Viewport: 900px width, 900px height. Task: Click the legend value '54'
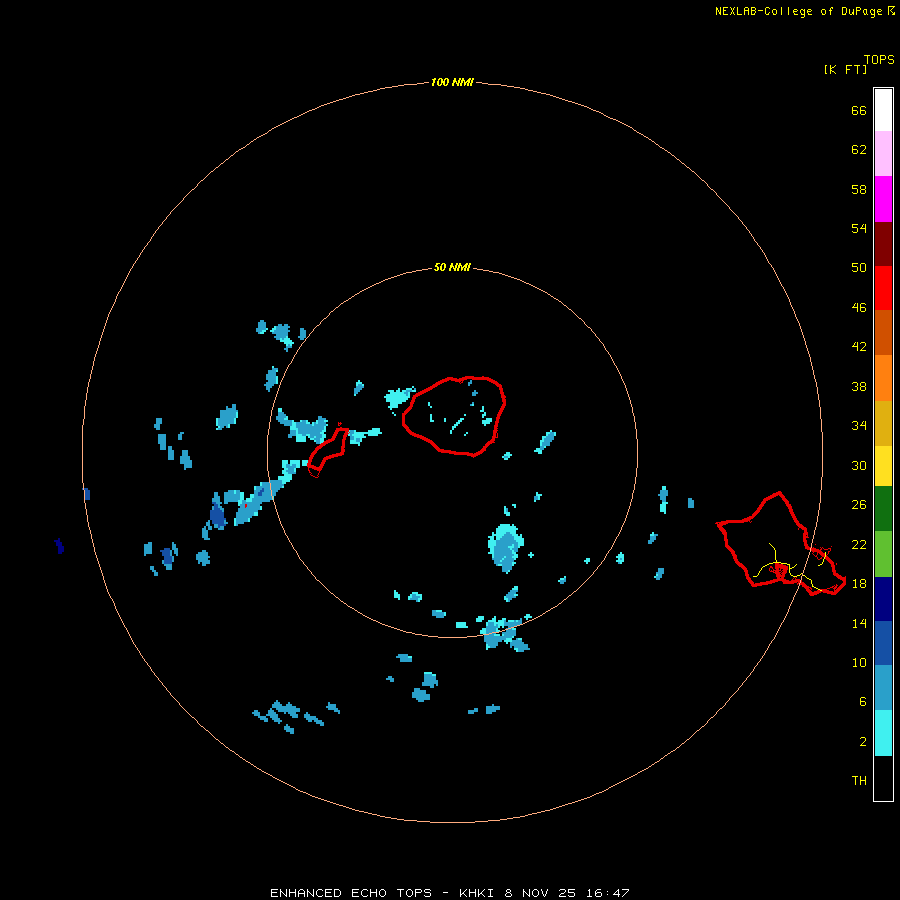tap(859, 228)
